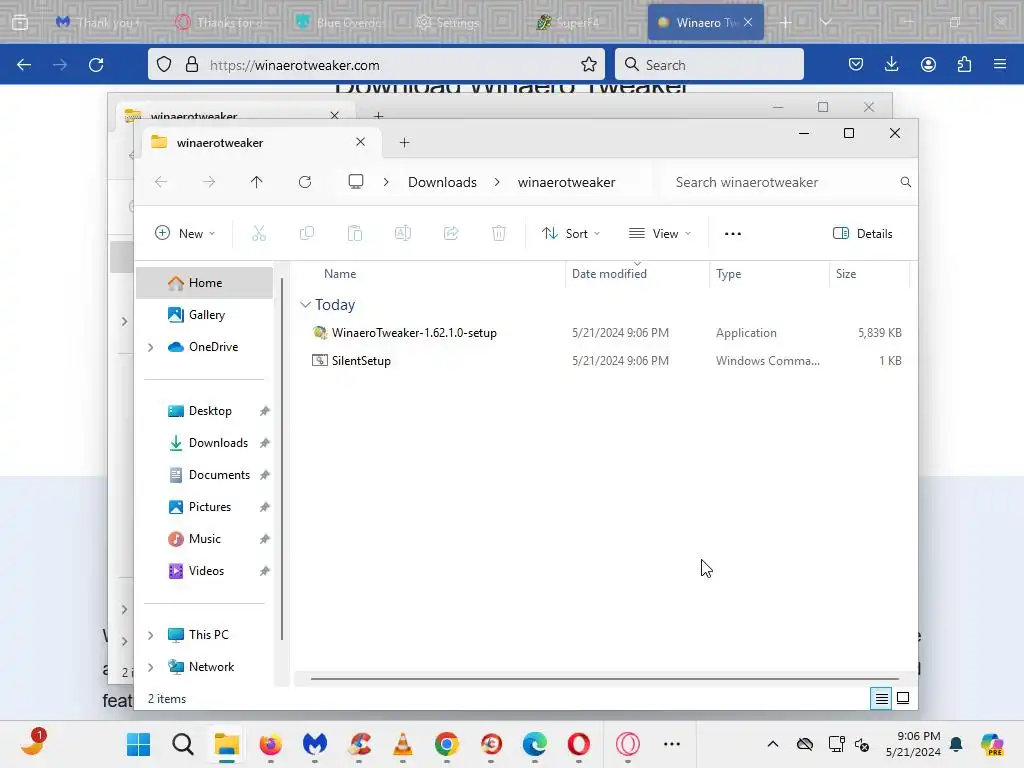Switch to Blue Overdo Firefox tab
This screenshot has height=768, width=1024.
pyautogui.click(x=340, y=23)
